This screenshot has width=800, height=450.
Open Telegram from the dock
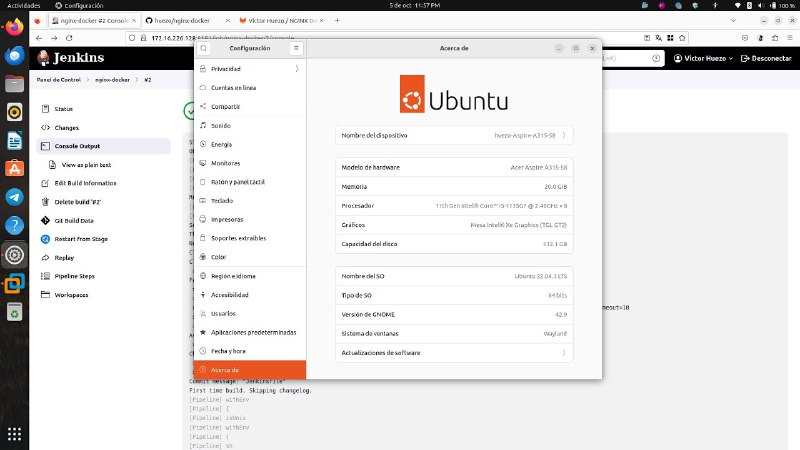tap(14, 197)
